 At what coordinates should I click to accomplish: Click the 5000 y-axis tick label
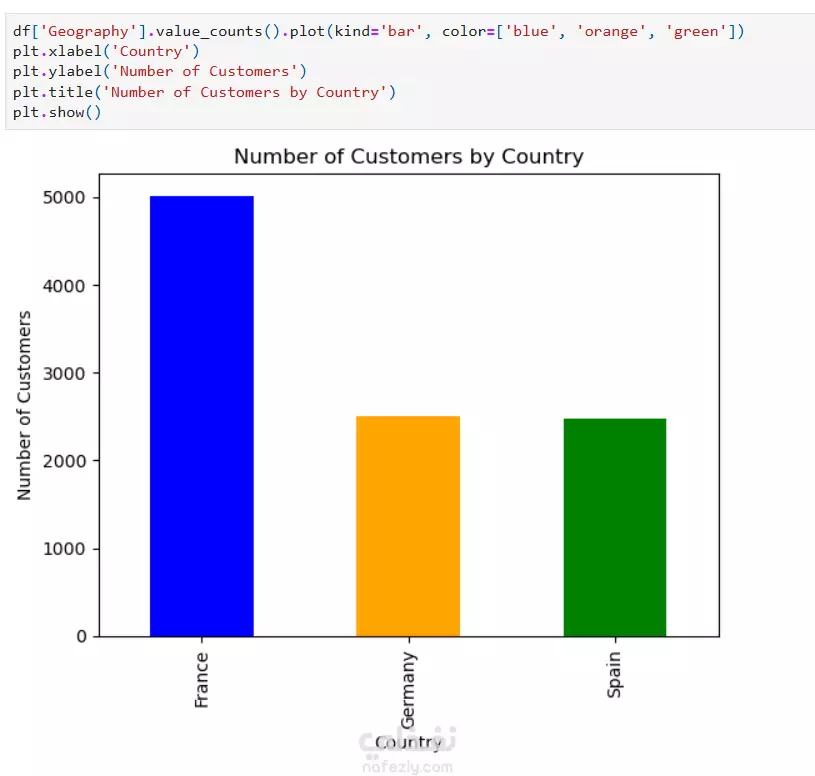coord(64,198)
